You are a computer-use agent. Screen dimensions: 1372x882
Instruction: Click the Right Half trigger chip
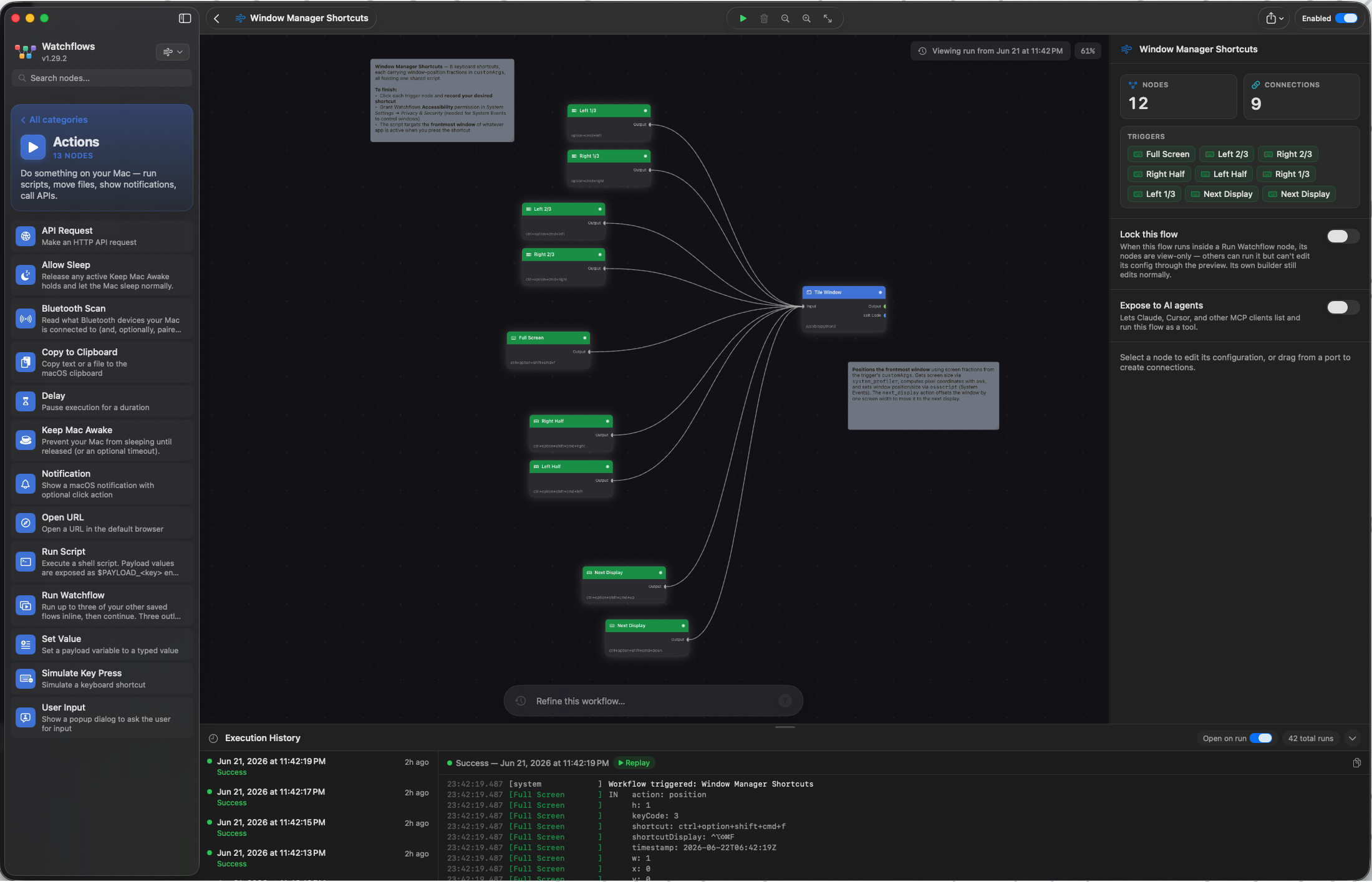click(x=1159, y=174)
